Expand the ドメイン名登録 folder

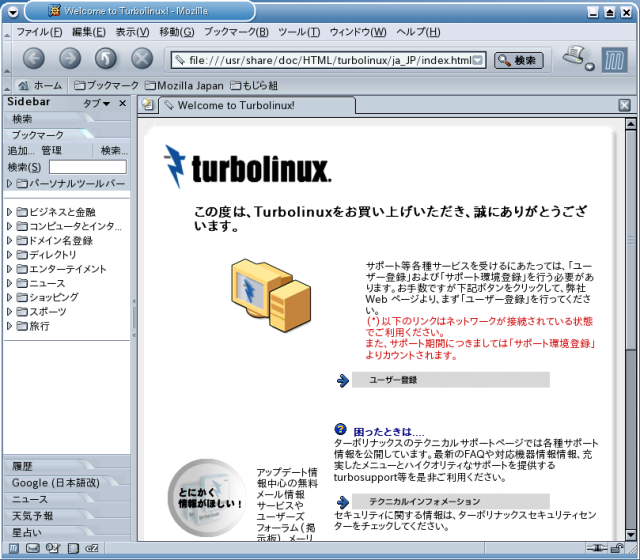9,240
